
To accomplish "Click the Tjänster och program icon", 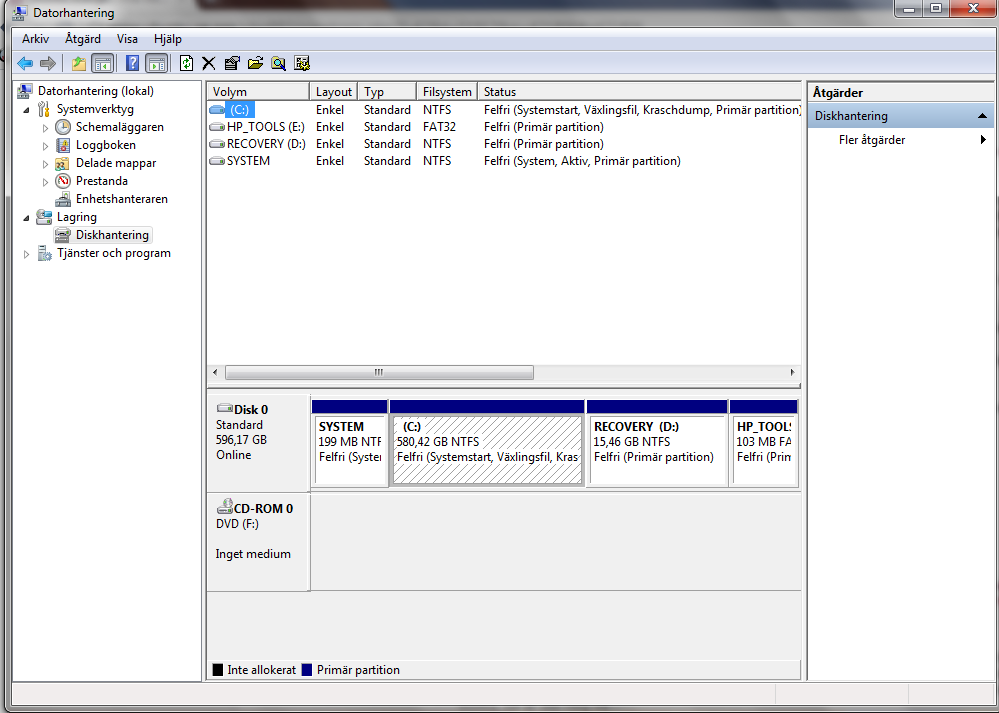I will click(44, 253).
